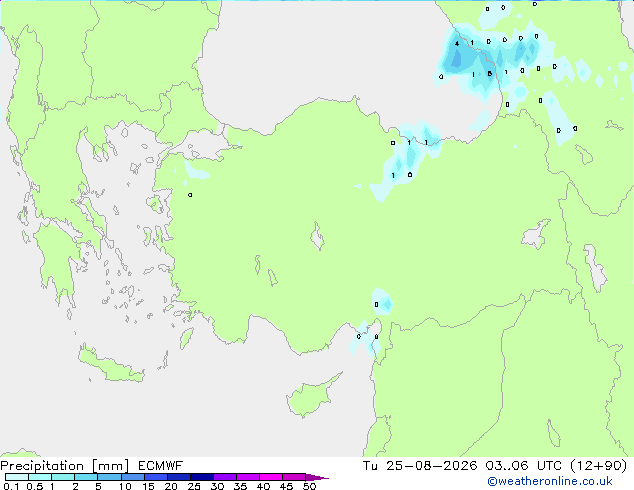Click the forecast date 25-08-2026 text
The image size is (634, 490).
click(431, 466)
